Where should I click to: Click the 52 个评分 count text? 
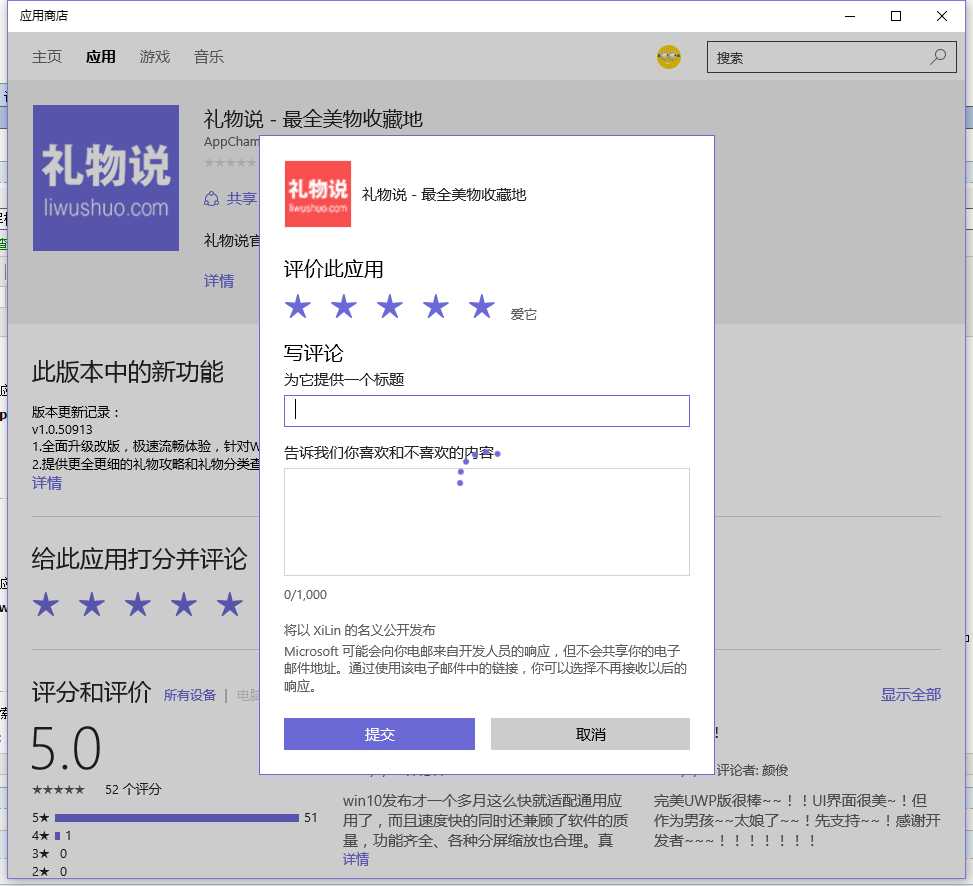coord(133,789)
